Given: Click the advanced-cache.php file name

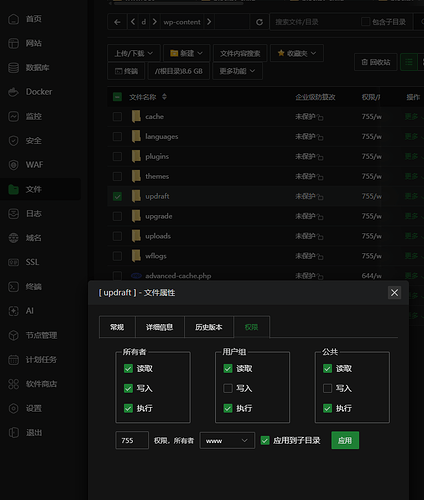Looking at the screenshot, I should point(178,276).
